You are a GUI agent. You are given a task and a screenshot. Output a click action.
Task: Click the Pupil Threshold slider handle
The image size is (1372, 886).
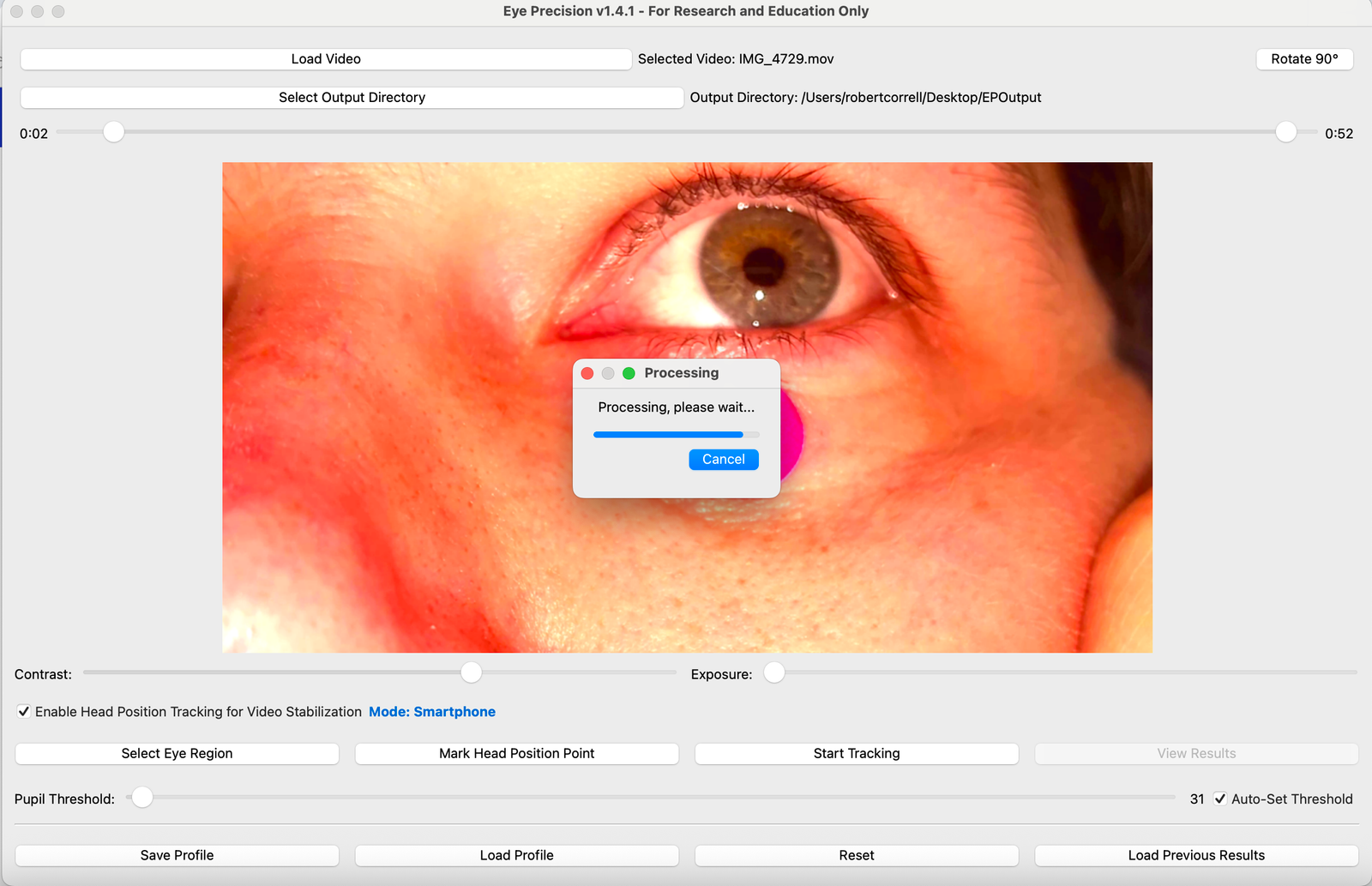[x=142, y=798]
